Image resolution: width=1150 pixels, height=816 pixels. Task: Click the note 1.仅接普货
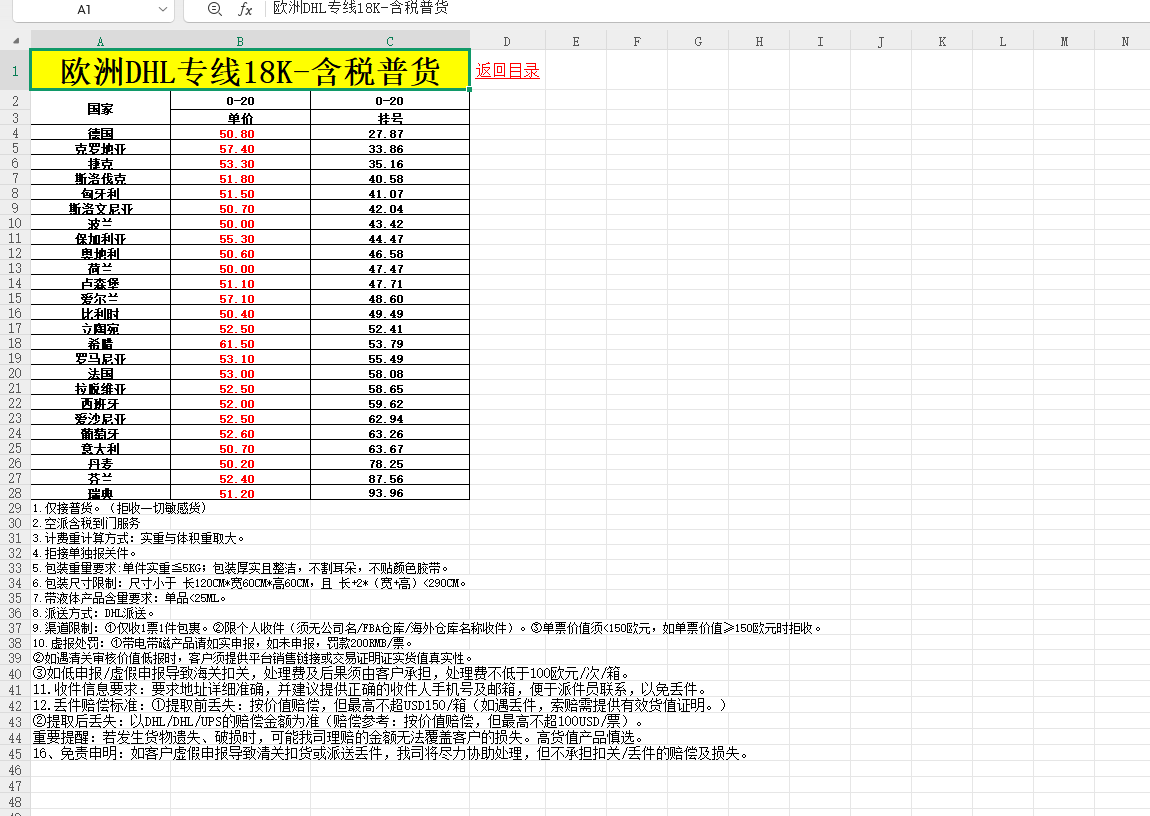coord(120,508)
